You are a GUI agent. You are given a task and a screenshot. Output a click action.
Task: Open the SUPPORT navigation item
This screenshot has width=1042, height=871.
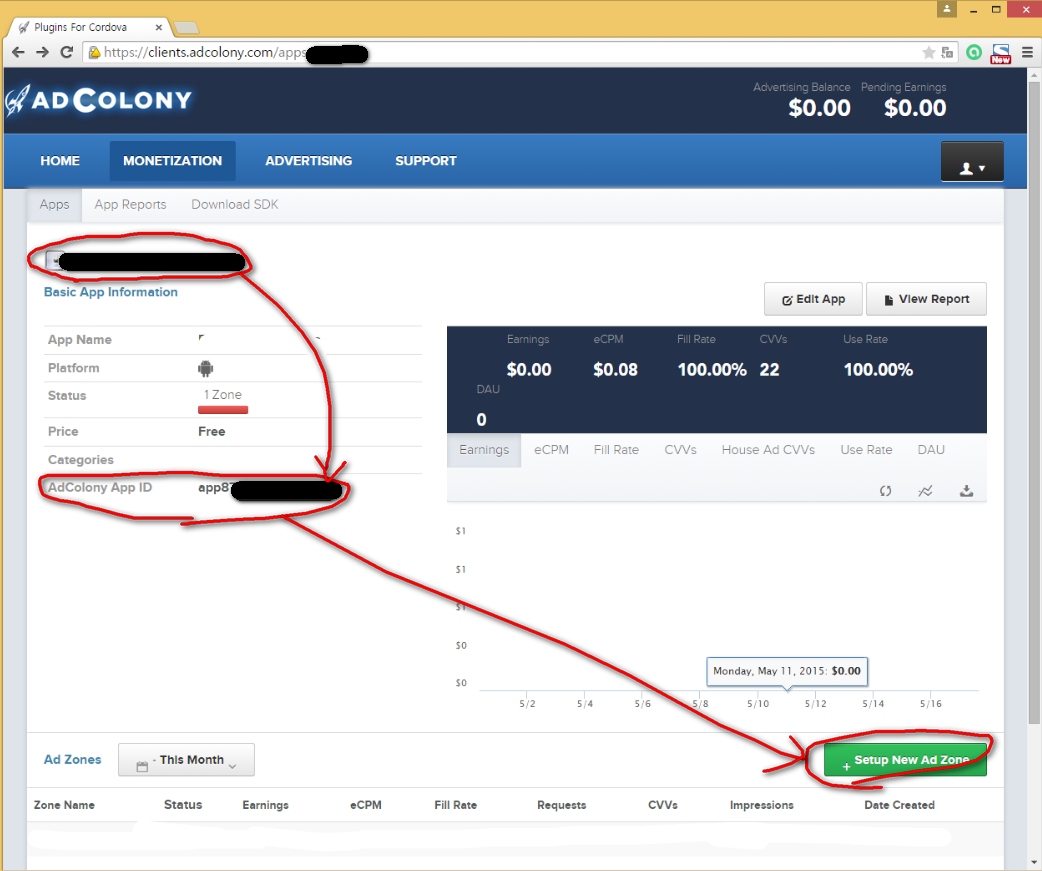tap(425, 161)
